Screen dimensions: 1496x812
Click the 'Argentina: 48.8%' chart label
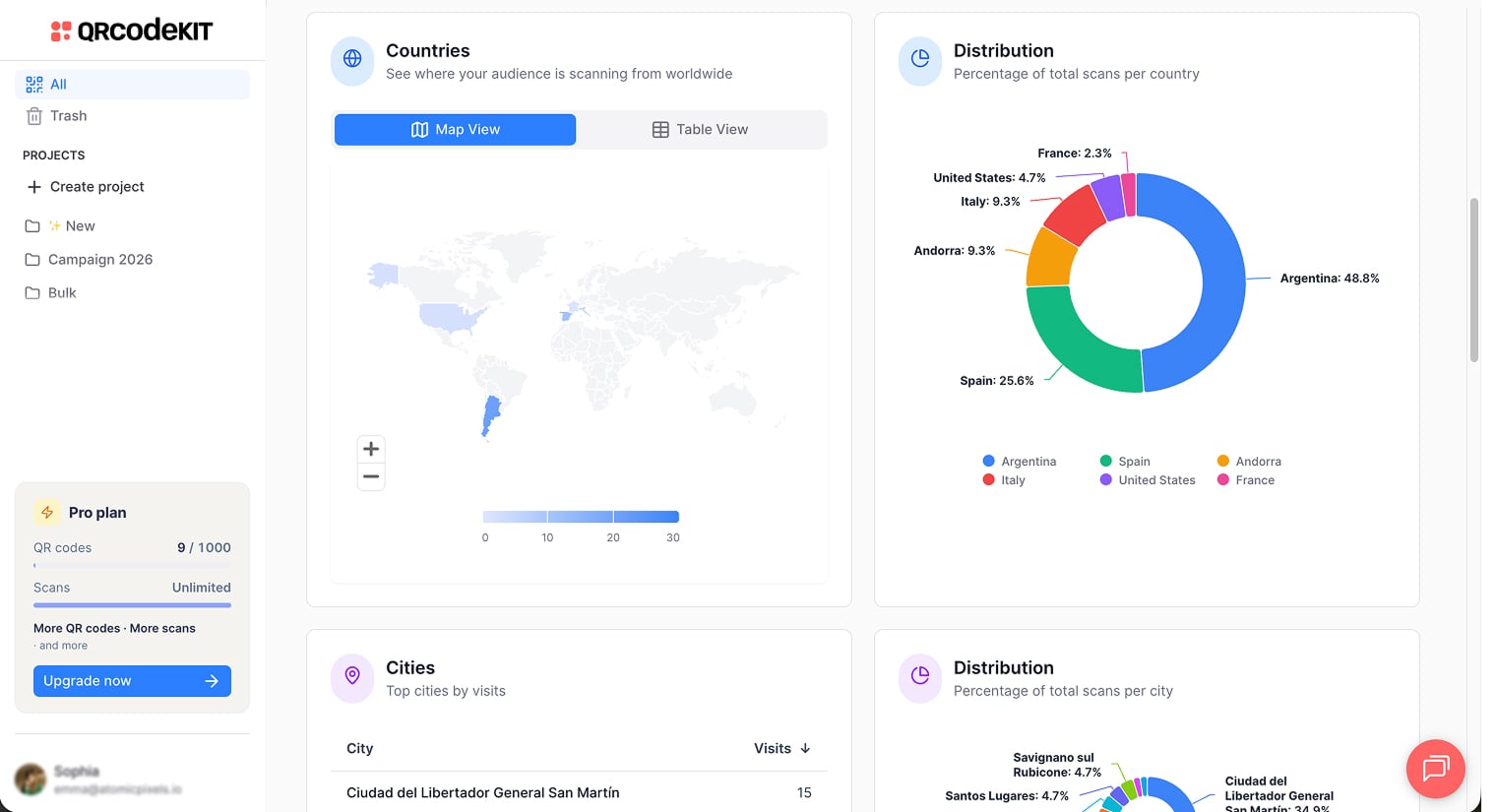pos(1330,279)
